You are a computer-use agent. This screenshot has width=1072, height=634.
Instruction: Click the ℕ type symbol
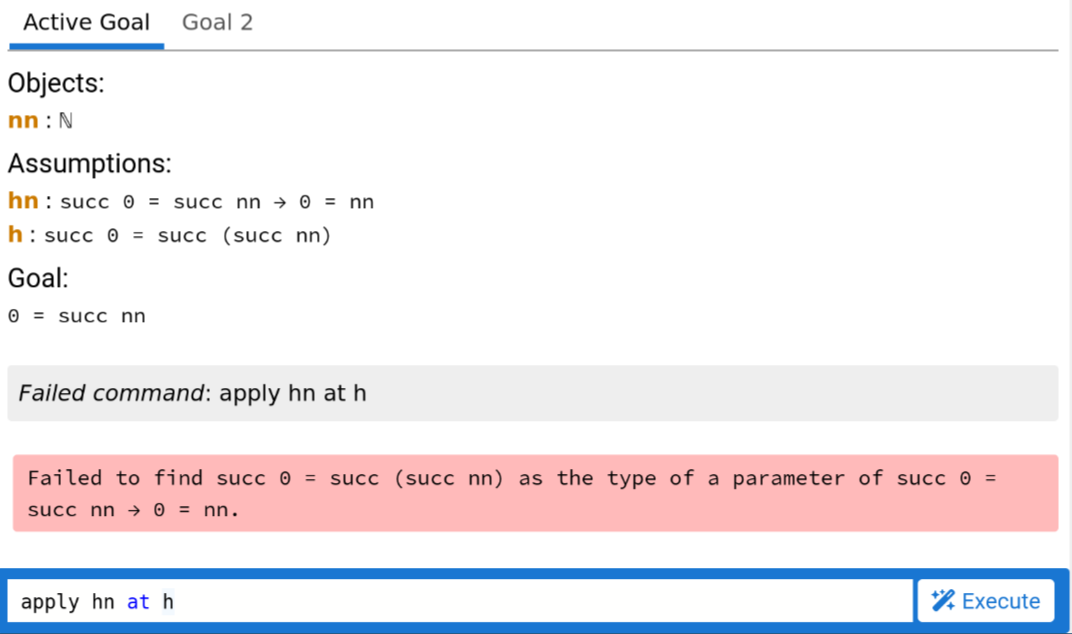(x=66, y=121)
